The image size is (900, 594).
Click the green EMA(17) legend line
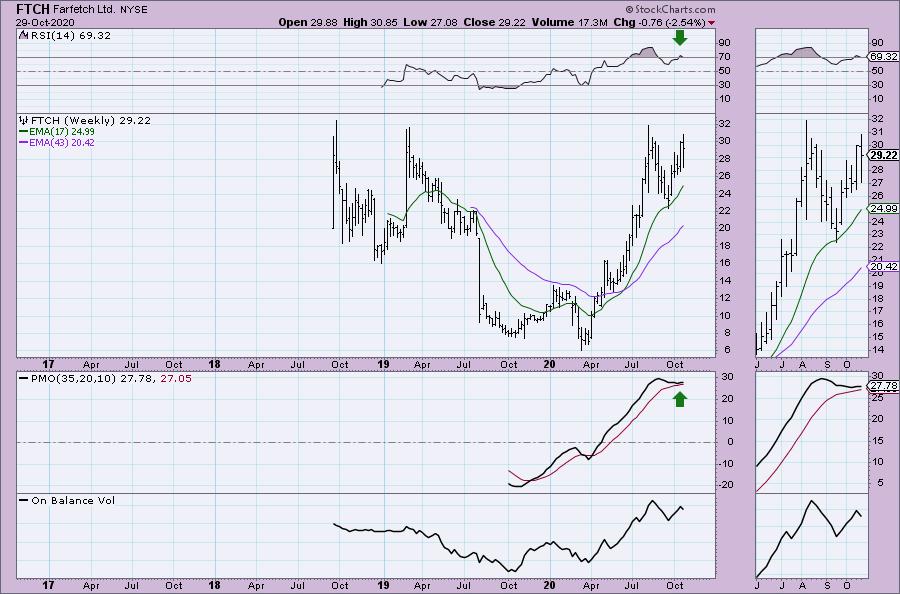point(24,132)
